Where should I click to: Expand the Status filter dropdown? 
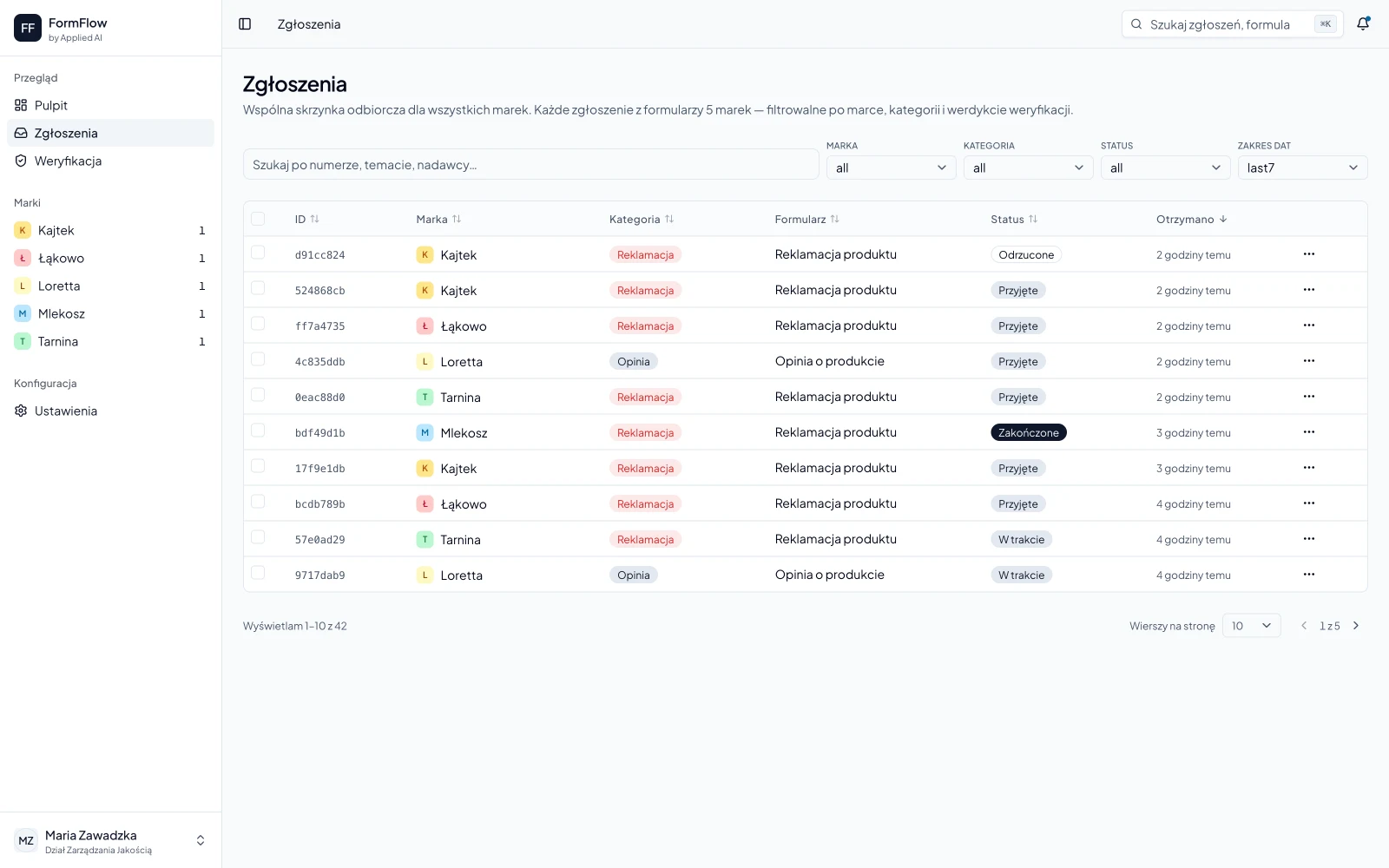tap(1165, 168)
